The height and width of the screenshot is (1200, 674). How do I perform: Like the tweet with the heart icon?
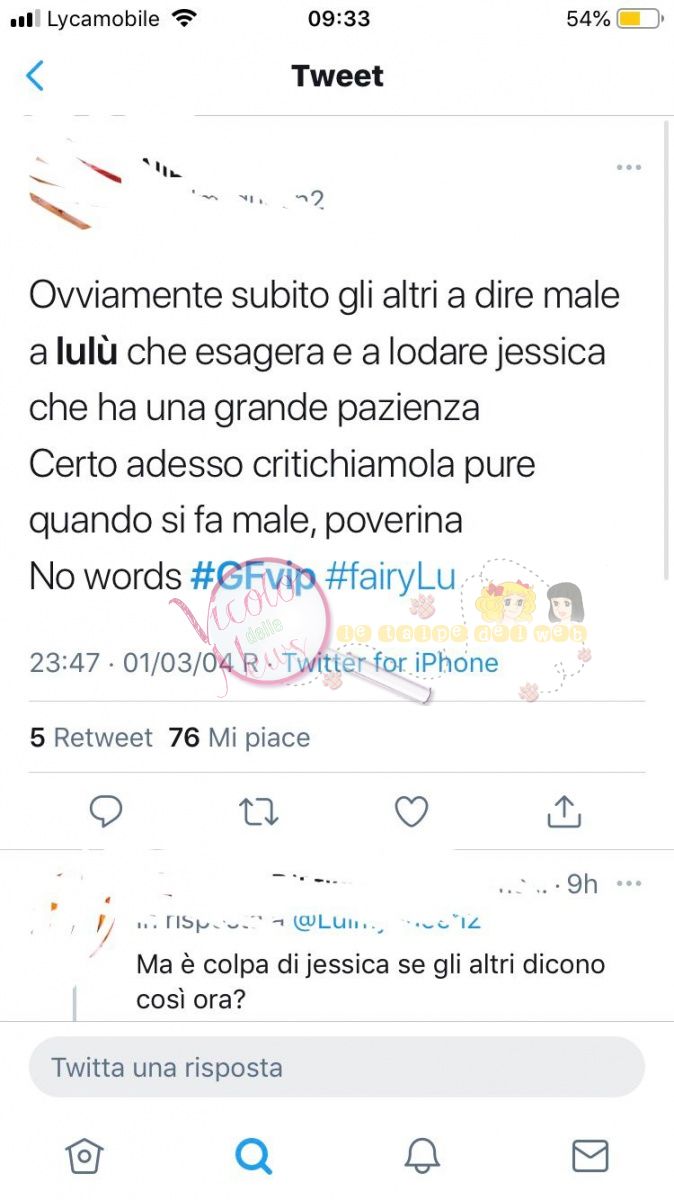[x=411, y=812]
